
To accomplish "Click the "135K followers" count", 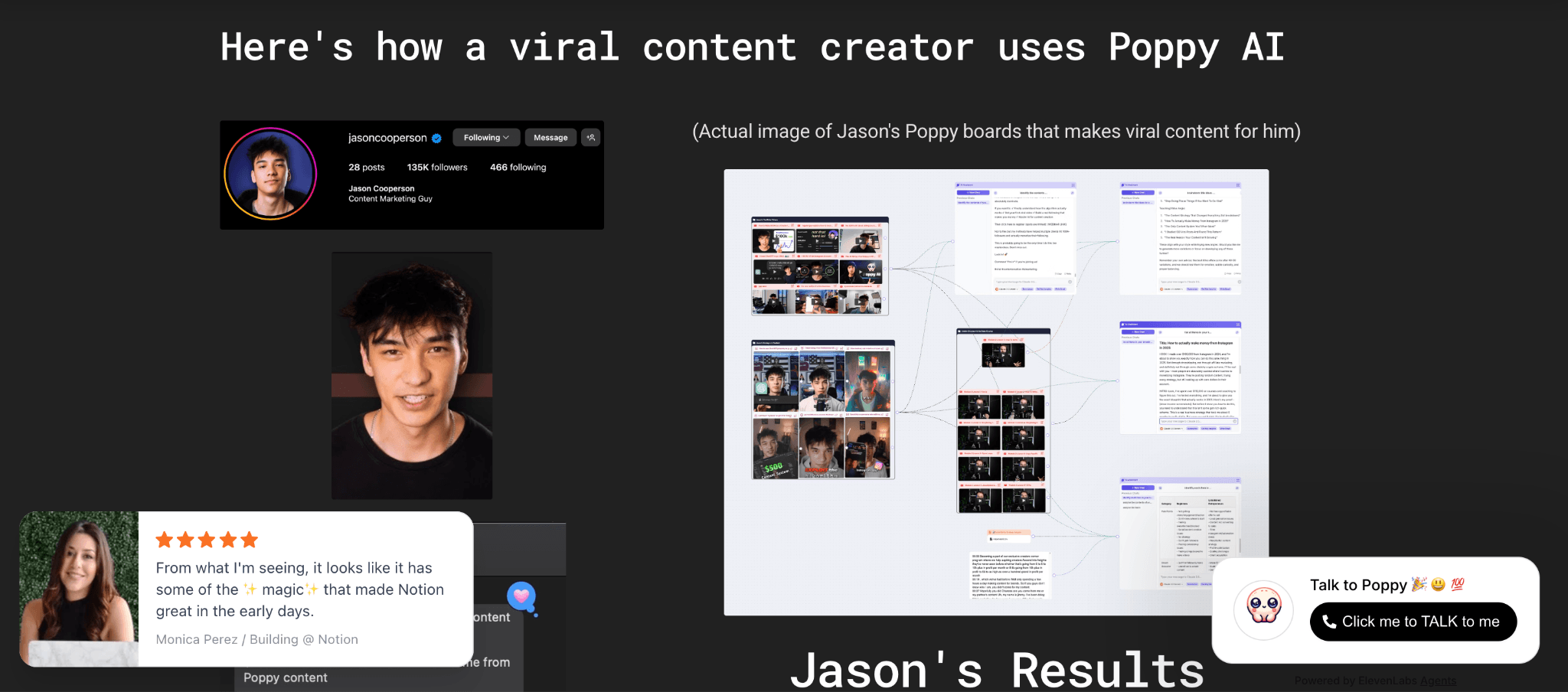I will coord(437,168).
